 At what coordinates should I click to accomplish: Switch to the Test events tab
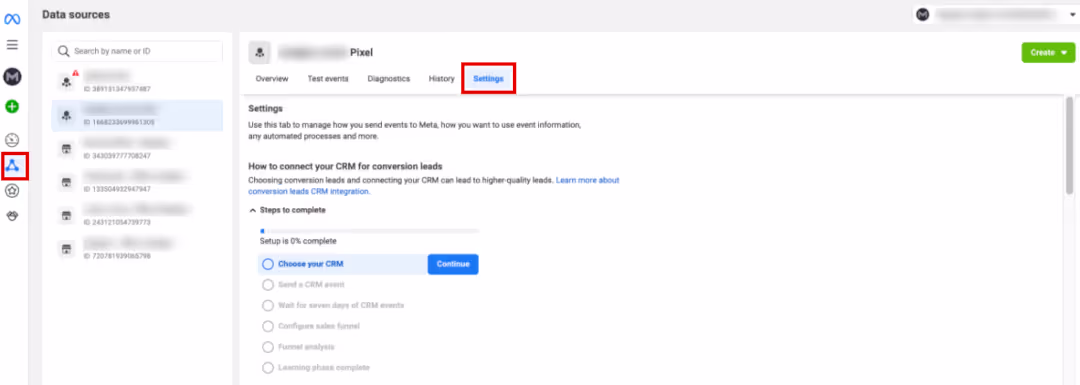tap(328, 79)
